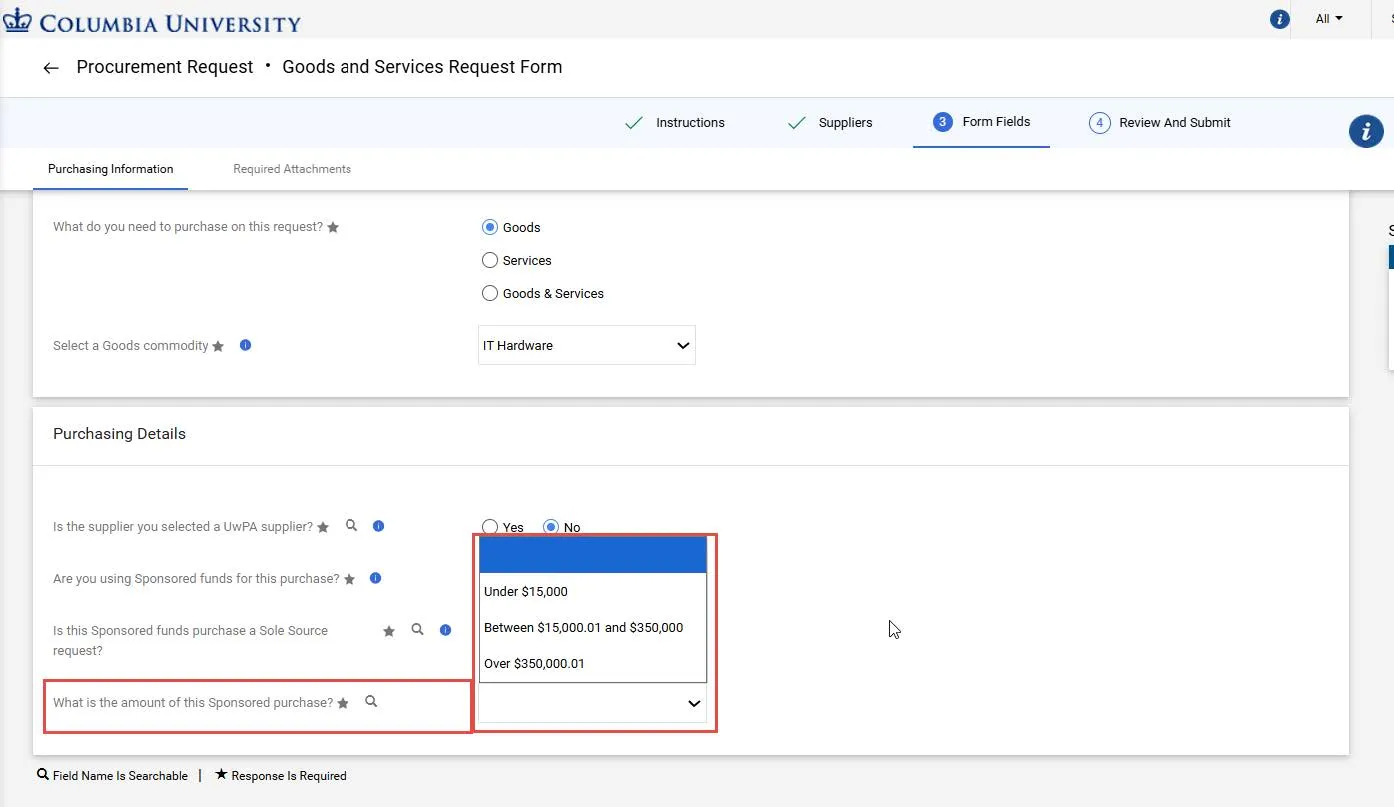
Task: Click info icon beside UwPA supplier question
Action: tap(378, 526)
